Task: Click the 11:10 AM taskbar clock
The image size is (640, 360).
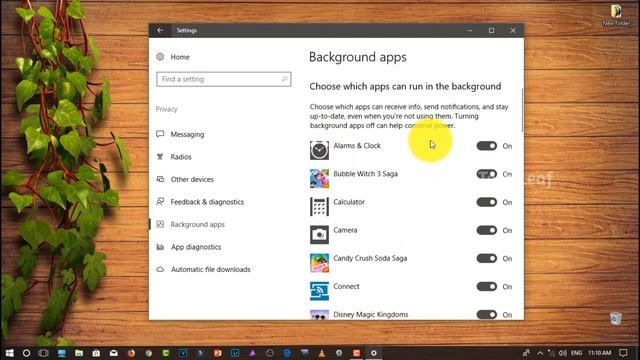Action: tap(600, 353)
